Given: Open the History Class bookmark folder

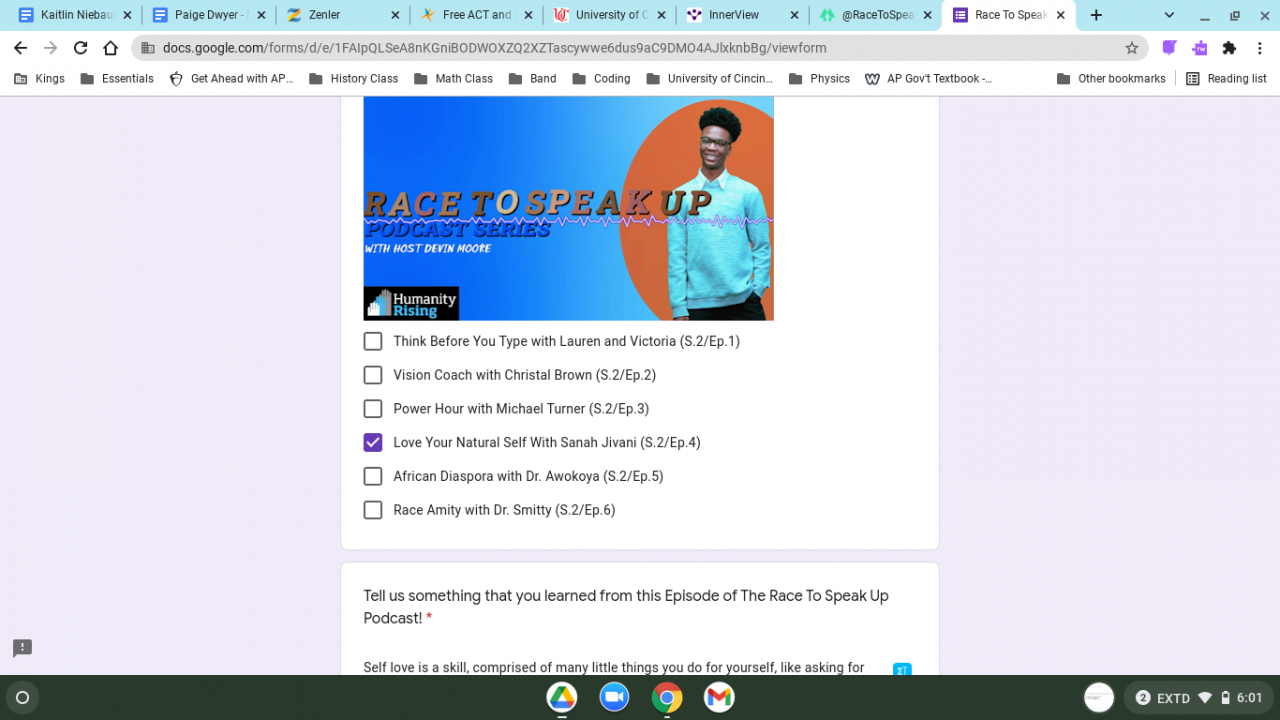Looking at the screenshot, I should (353, 78).
